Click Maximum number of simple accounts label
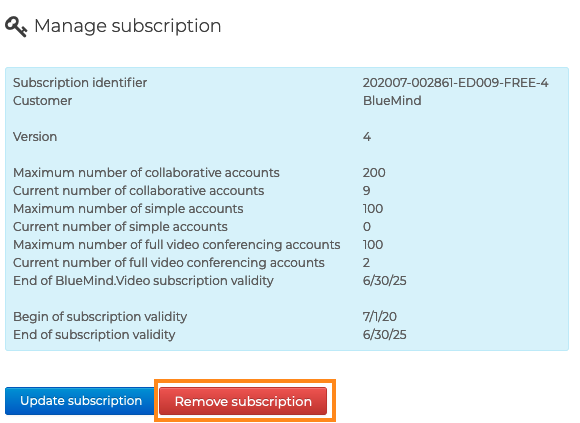 tap(128, 209)
